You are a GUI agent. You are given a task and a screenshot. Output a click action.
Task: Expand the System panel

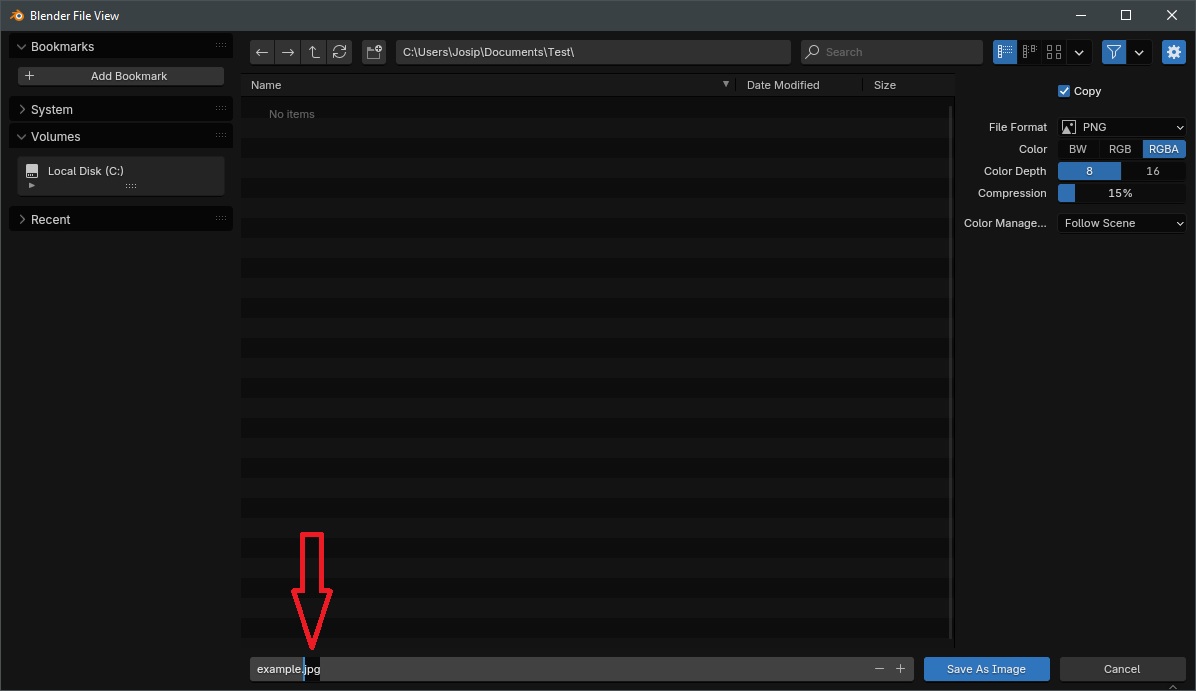(21, 109)
